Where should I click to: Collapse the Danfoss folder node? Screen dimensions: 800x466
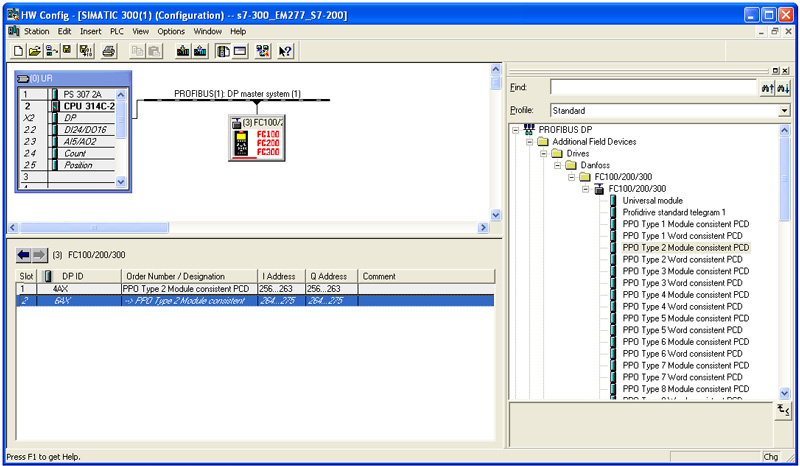[x=558, y=165]
